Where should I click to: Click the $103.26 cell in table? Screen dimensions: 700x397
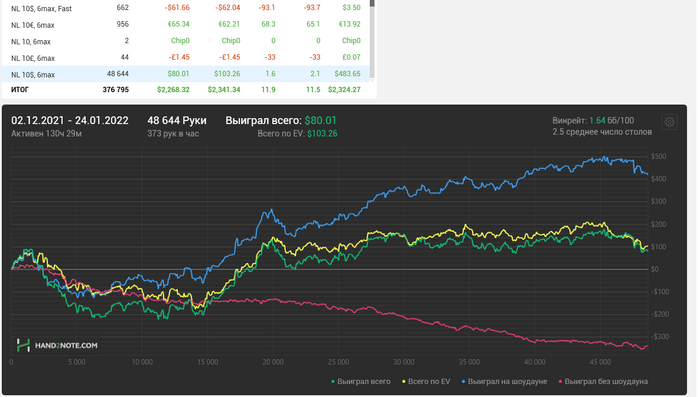(227, 74)
